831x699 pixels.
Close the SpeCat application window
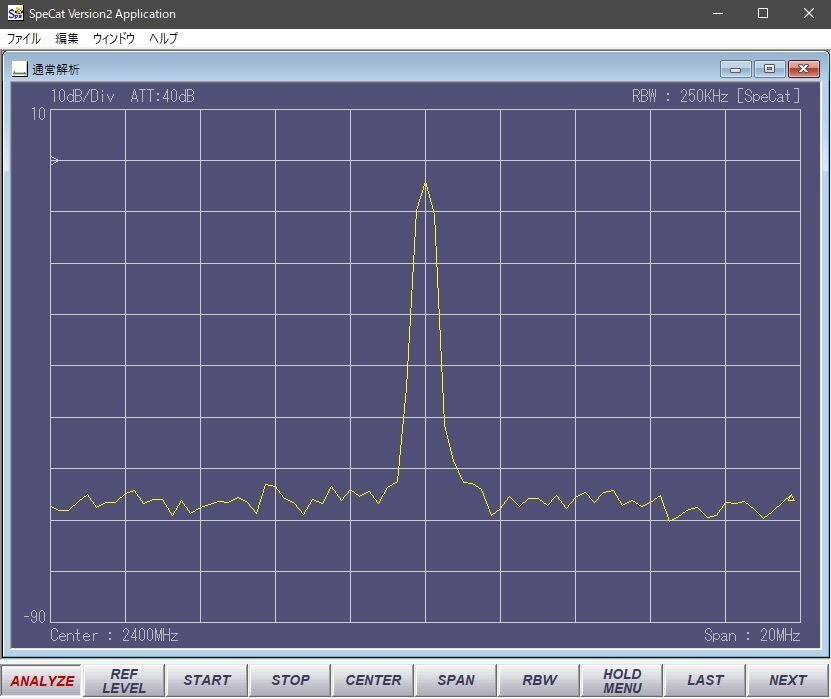point(809,13)
